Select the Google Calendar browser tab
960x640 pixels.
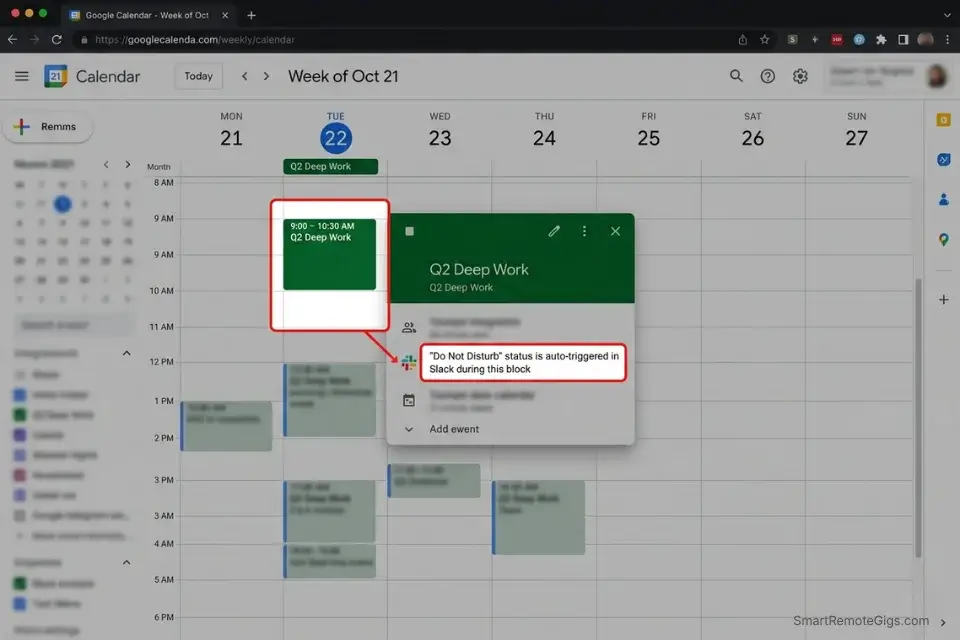coord(147,15)
